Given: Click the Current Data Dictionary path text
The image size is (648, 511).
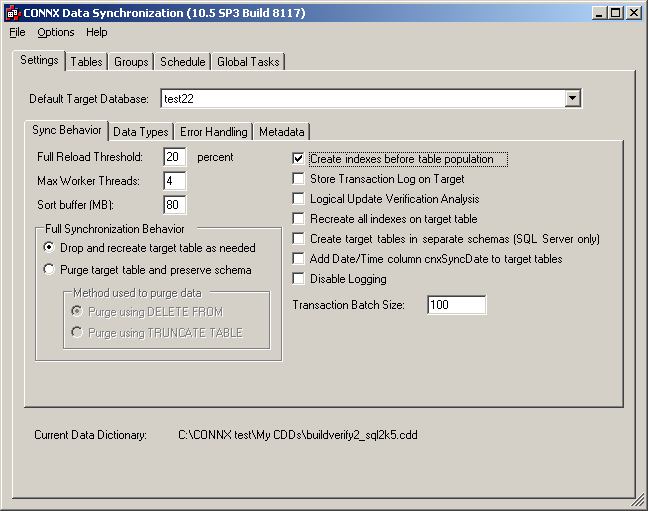Looking at the screenshot, I should tap(298, 435).
